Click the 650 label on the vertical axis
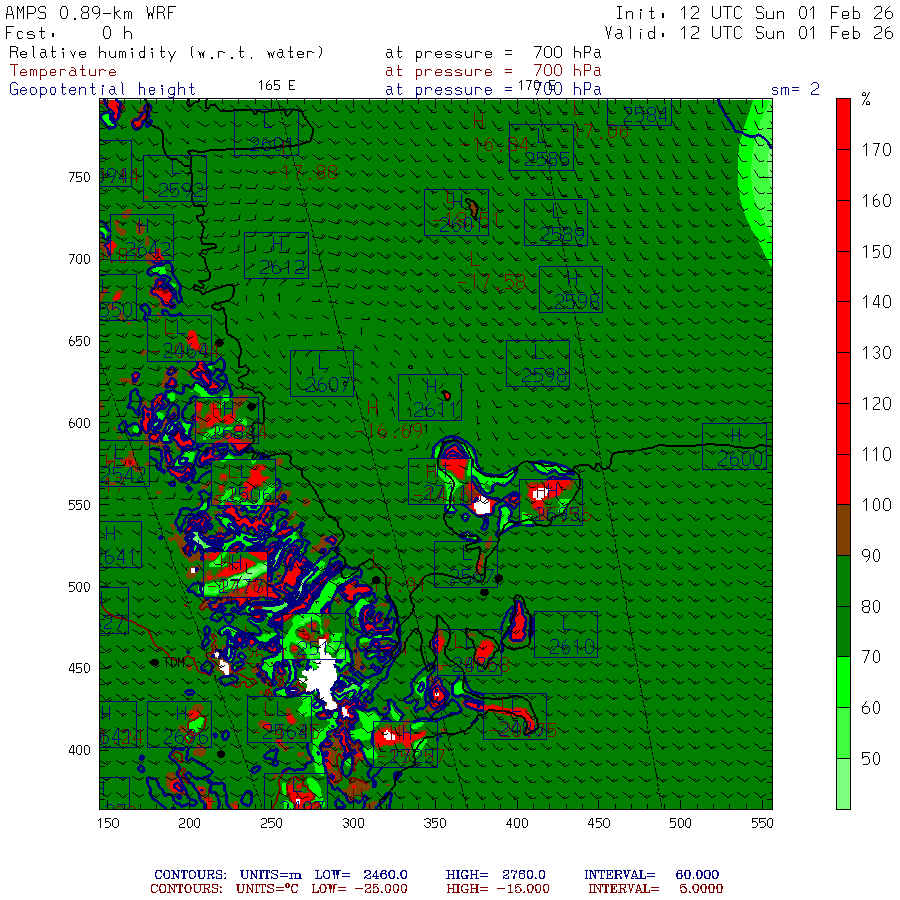 pyautogui.click(x=79, y=342)
